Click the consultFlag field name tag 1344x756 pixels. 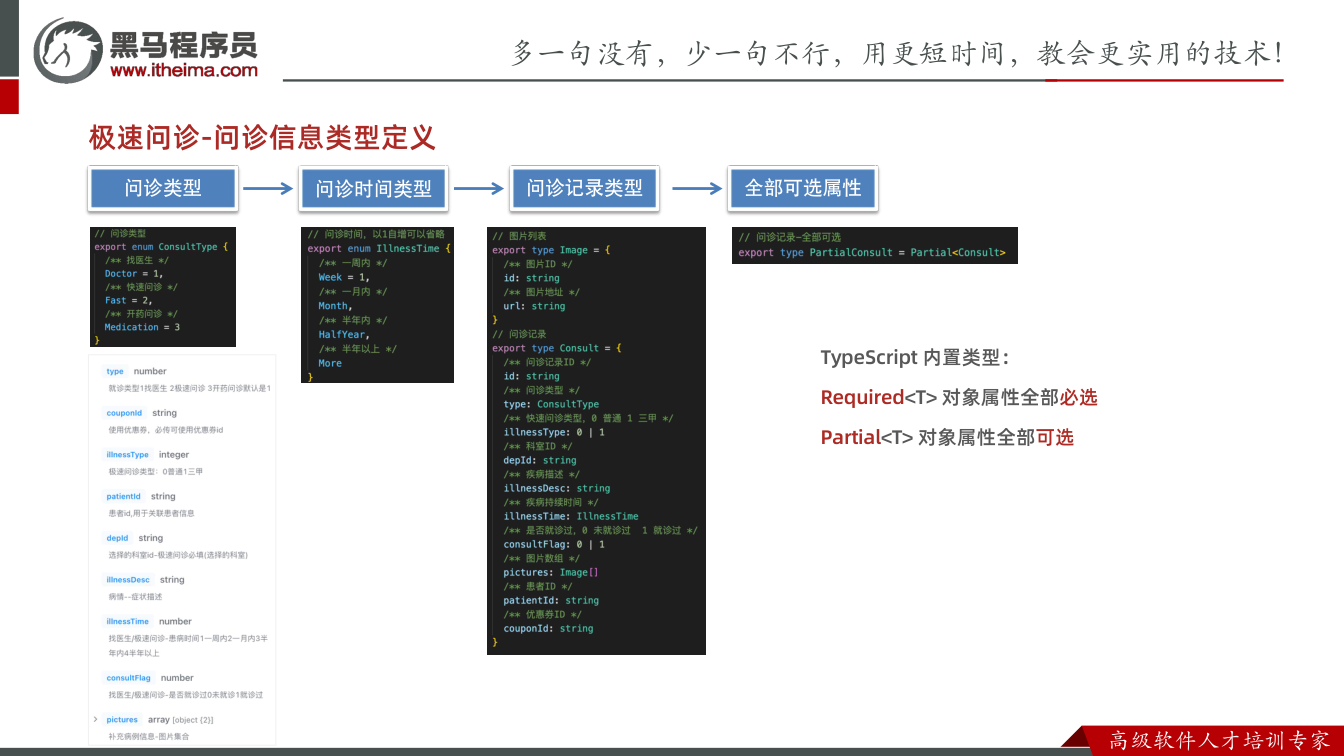point(129,678)
